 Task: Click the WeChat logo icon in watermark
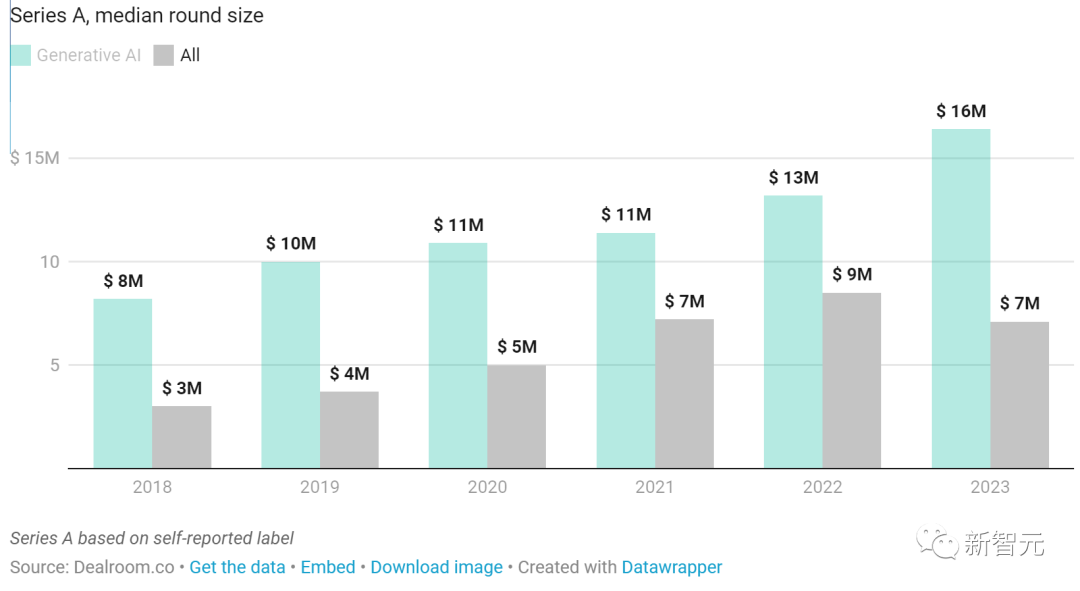936,543
